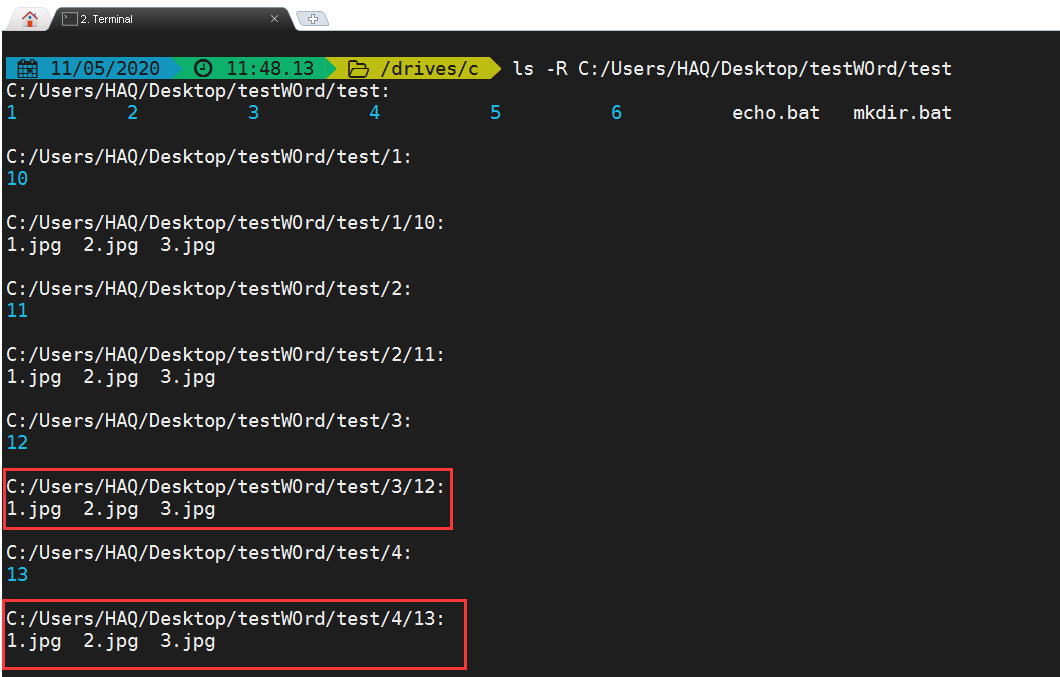
Task: Select 1.jpg under test/2/11
Action: (x=34, y=377)
